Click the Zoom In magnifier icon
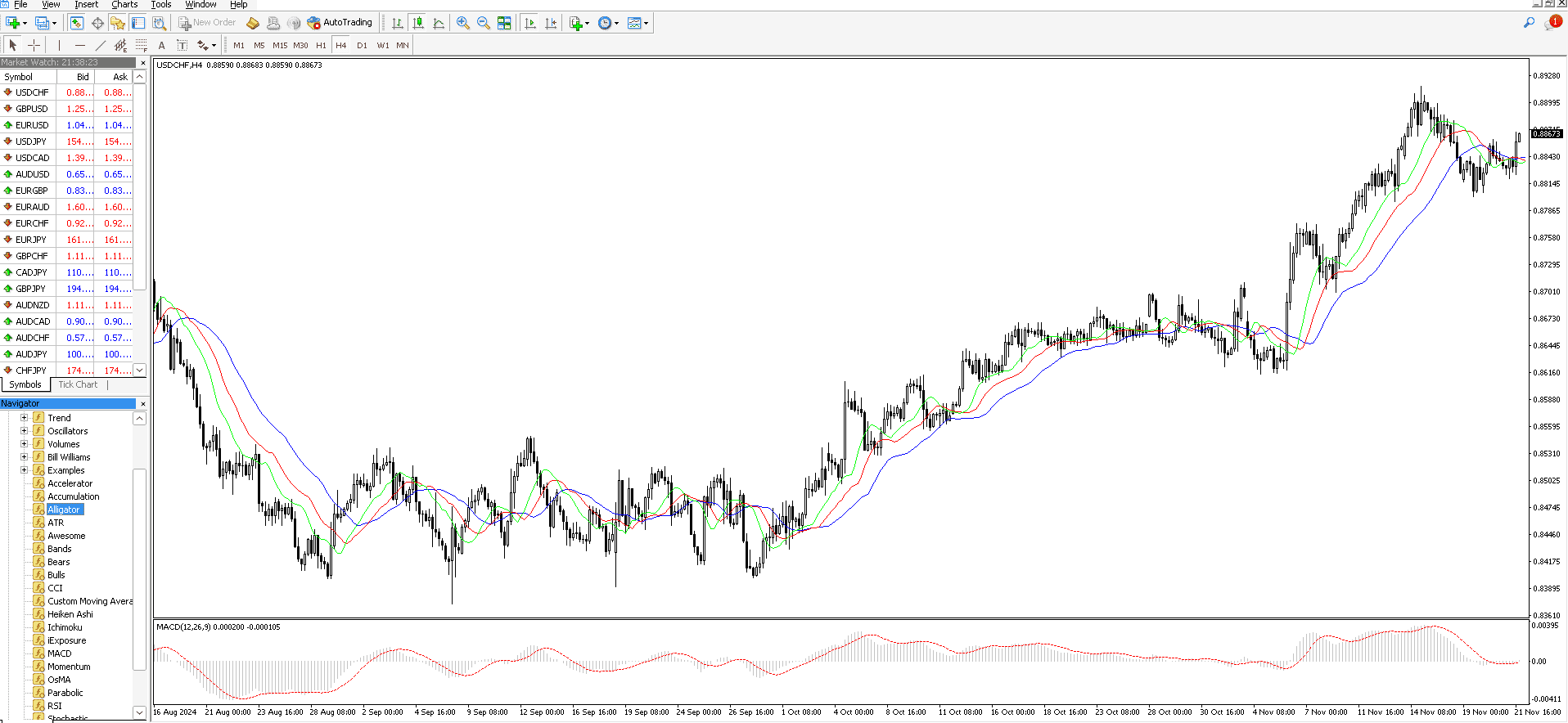 (x=463, y=23)
